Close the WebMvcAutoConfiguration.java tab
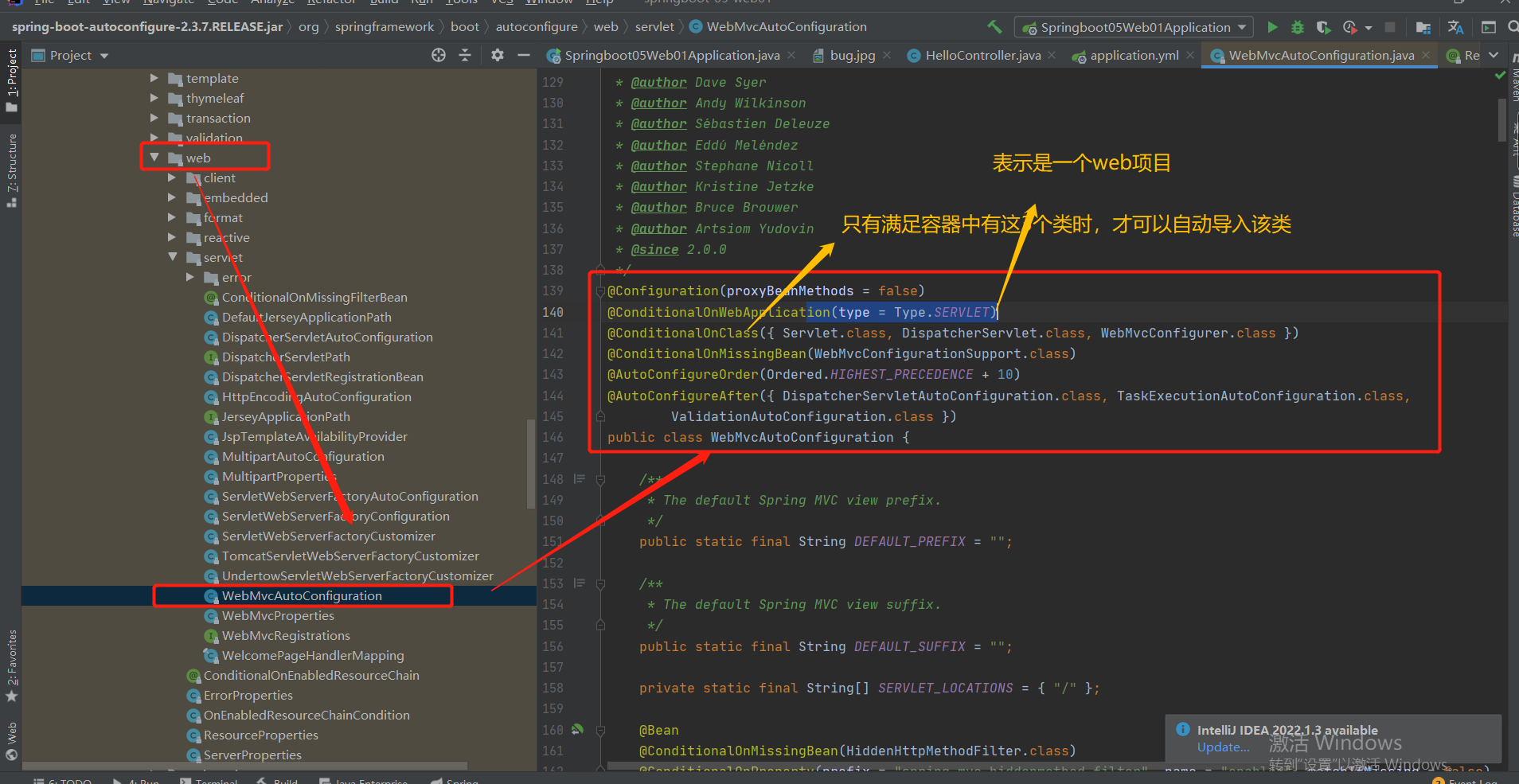This screenshot has width=1519, height=784. 1427,55
